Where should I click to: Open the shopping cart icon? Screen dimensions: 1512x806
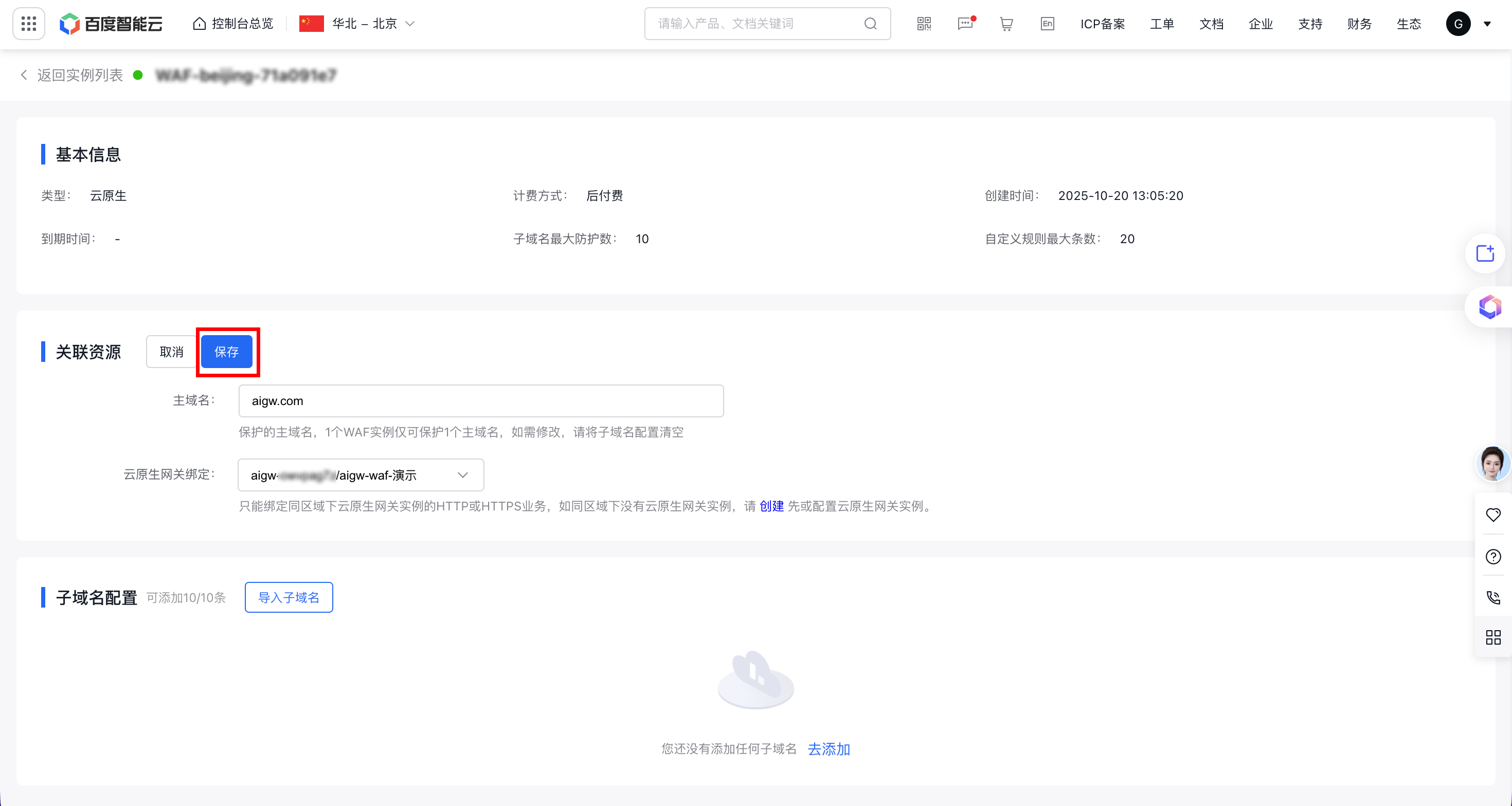[1006, 24]
